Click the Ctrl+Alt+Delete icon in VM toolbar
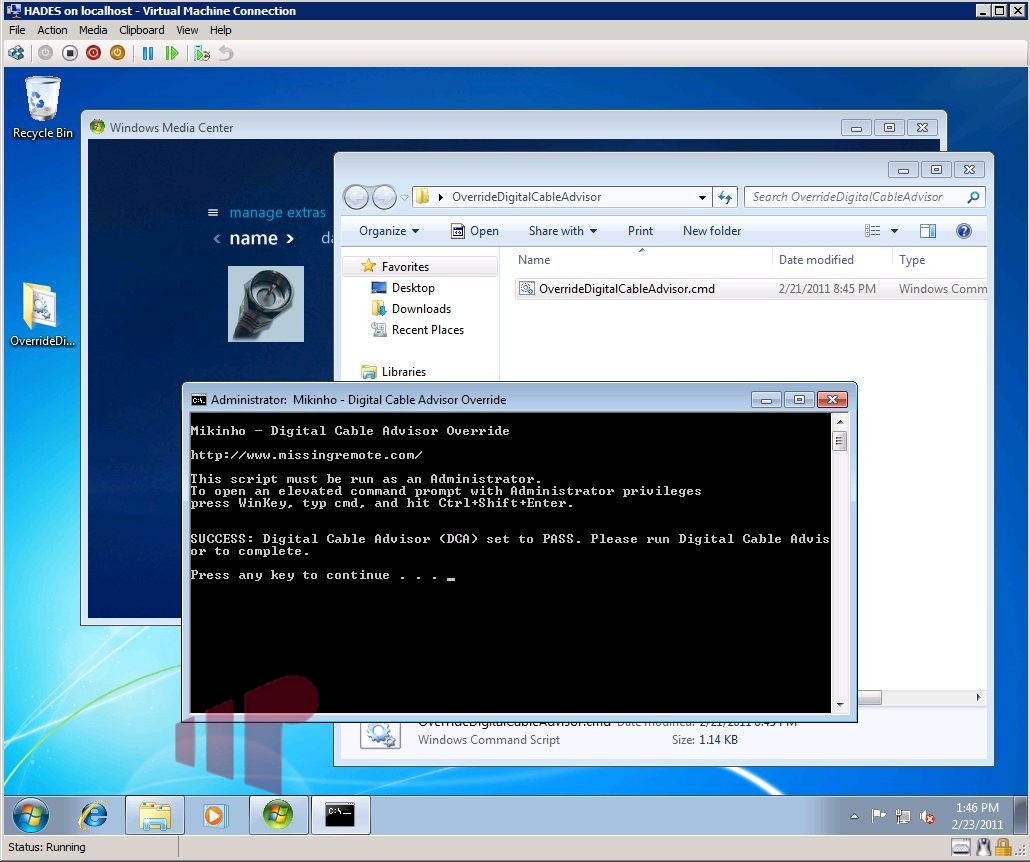This screenshot has height=862, width=1030. click(x=16, y=53)
